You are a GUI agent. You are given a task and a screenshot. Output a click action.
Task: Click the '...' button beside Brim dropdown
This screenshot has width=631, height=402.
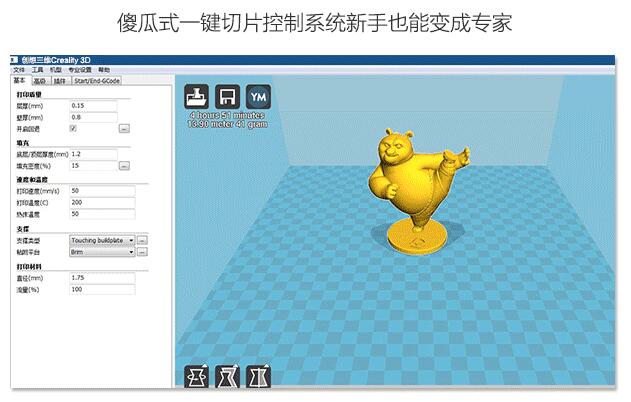(142, 252)
